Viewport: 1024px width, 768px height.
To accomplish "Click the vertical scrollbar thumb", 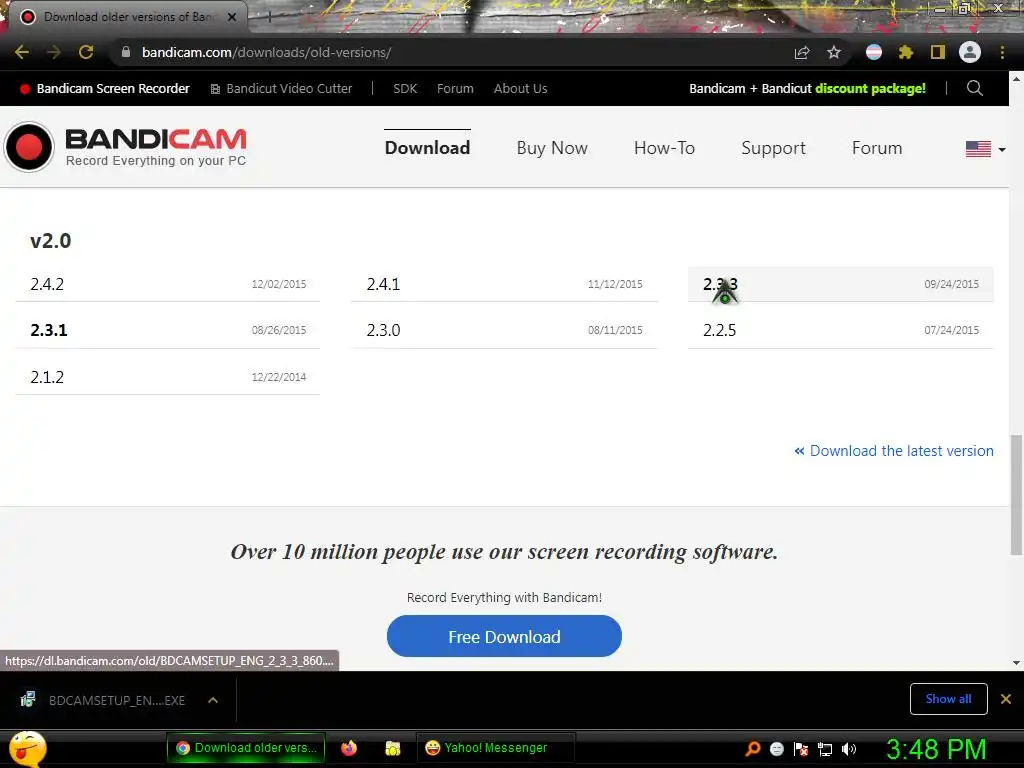I will [x=1016, y=494].
